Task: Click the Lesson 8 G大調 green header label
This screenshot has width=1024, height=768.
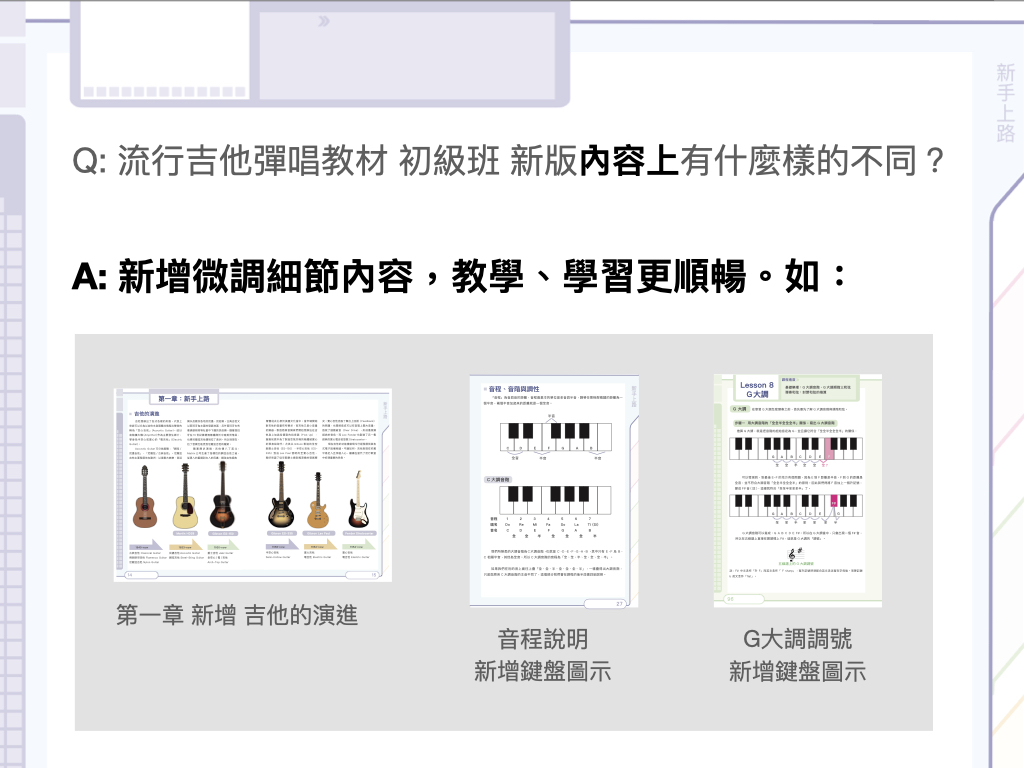Action: 756,390
